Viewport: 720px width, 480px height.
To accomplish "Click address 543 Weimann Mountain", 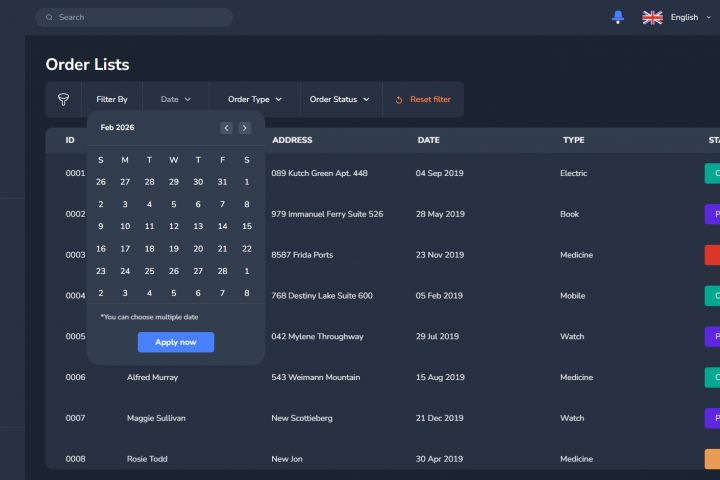I will point(315,377).
